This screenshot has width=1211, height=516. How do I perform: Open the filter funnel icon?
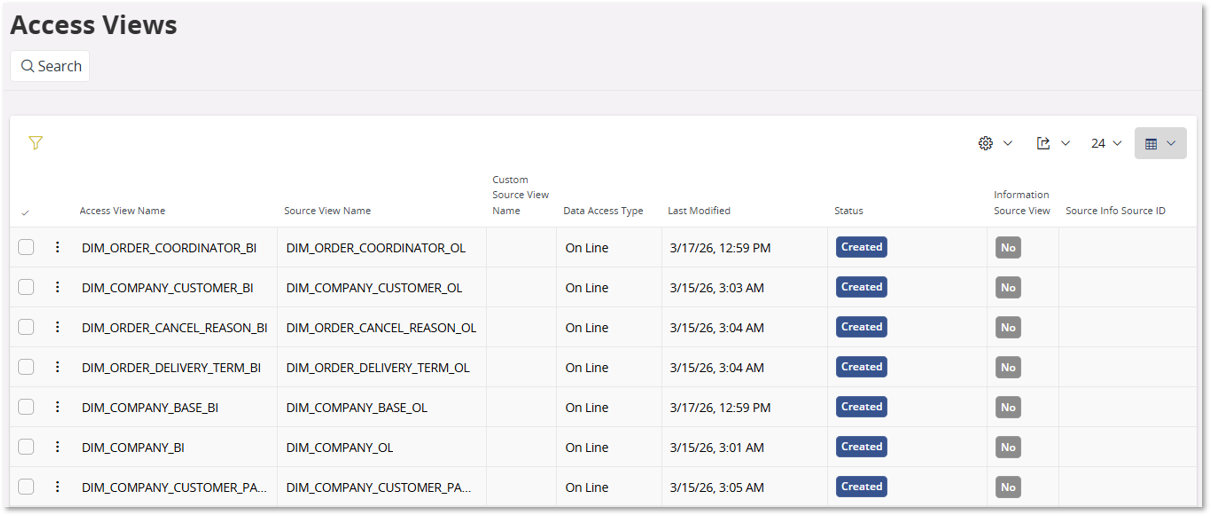click(36, 143)
